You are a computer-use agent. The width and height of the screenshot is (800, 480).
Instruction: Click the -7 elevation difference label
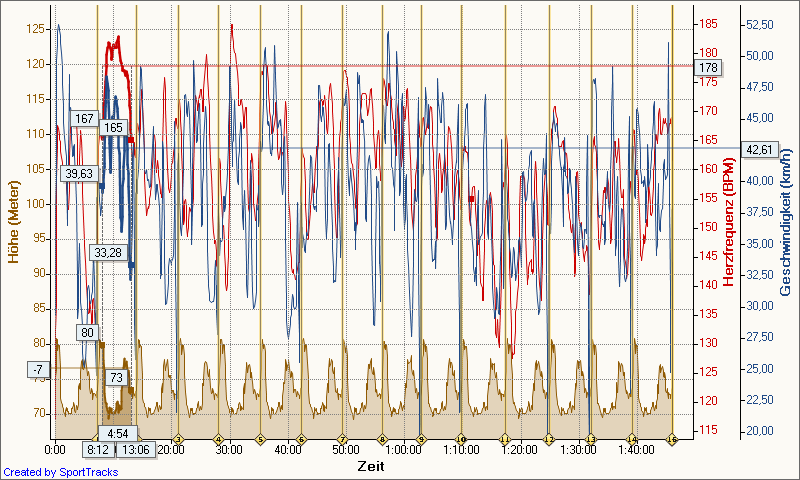[x=37, y=370]
